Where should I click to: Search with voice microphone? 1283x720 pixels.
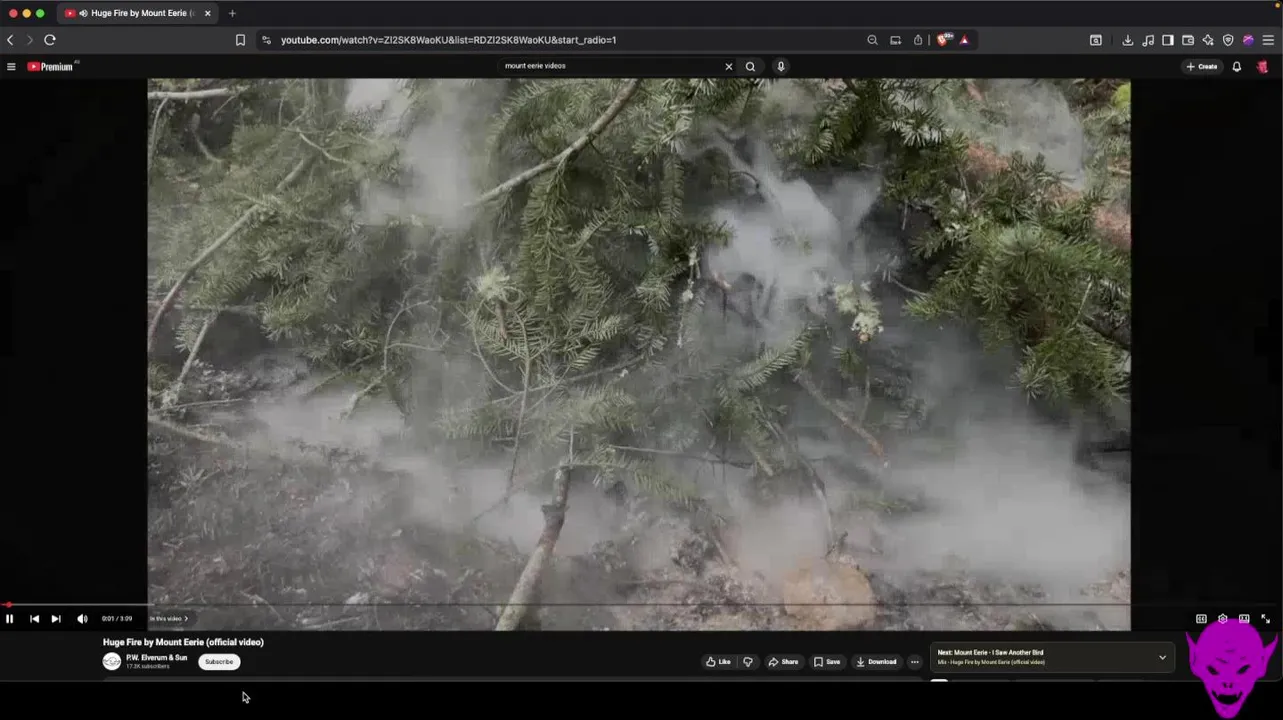point(781,67)
